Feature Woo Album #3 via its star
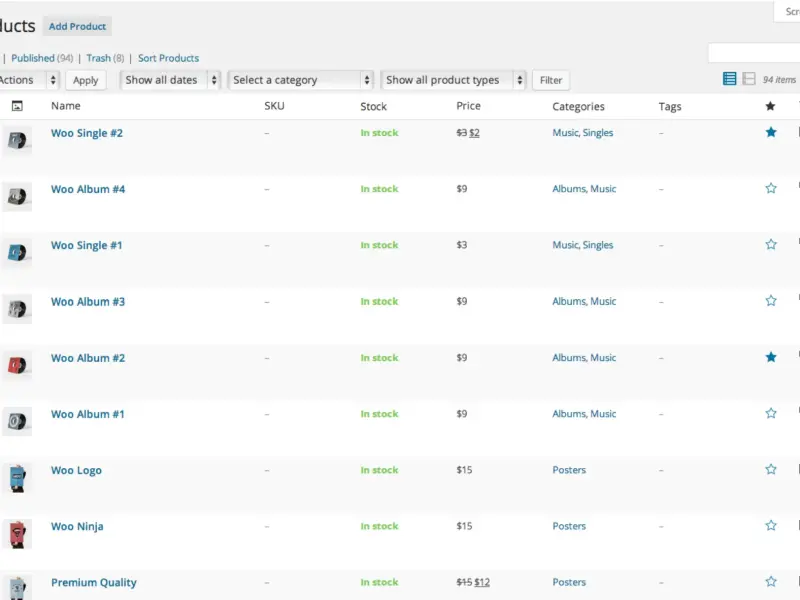Image resolution: width=800 pixels, height=600 pixels. click(x=771, y=301)
